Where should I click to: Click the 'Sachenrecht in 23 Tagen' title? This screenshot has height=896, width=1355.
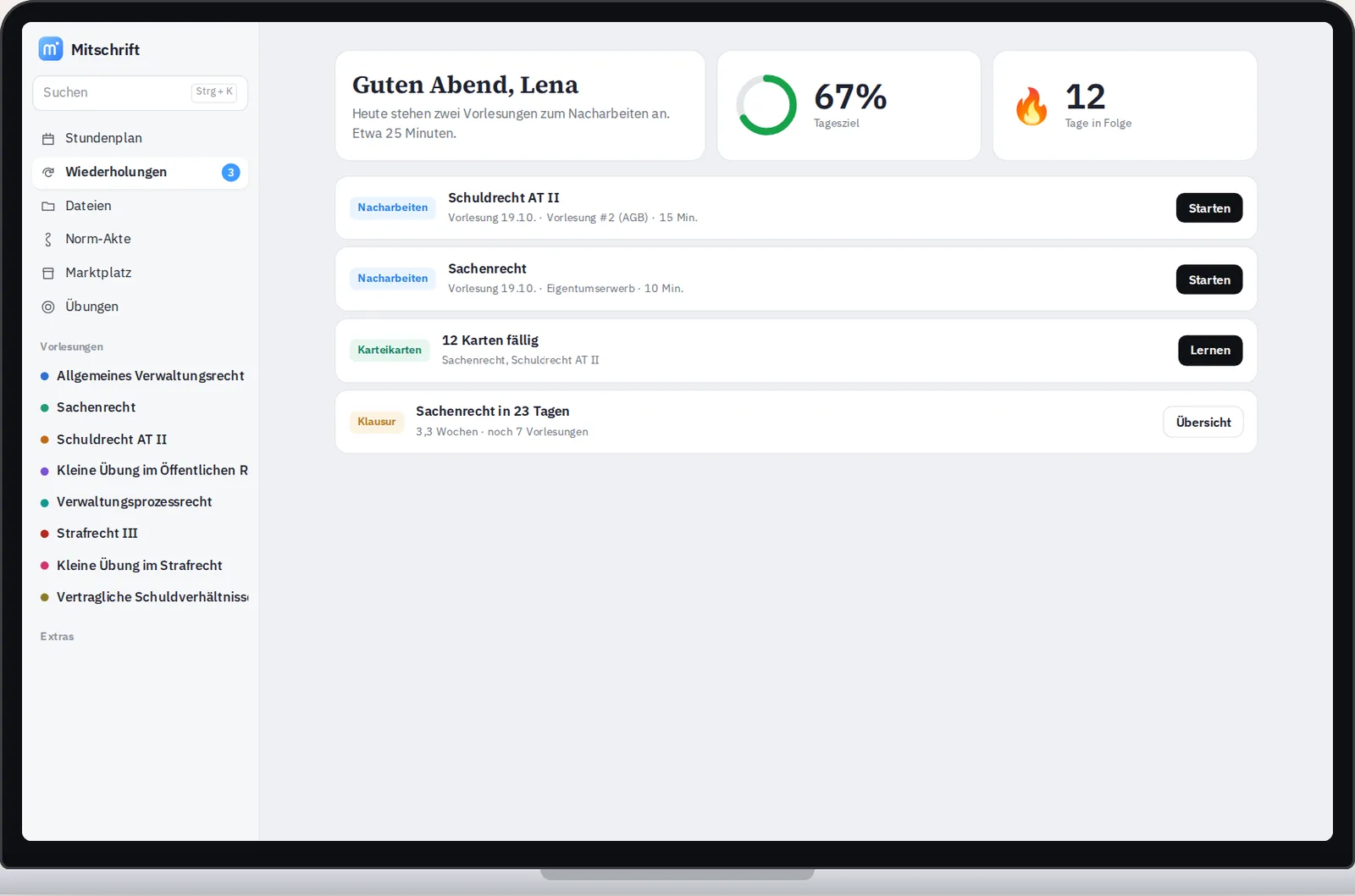(493, 412)
